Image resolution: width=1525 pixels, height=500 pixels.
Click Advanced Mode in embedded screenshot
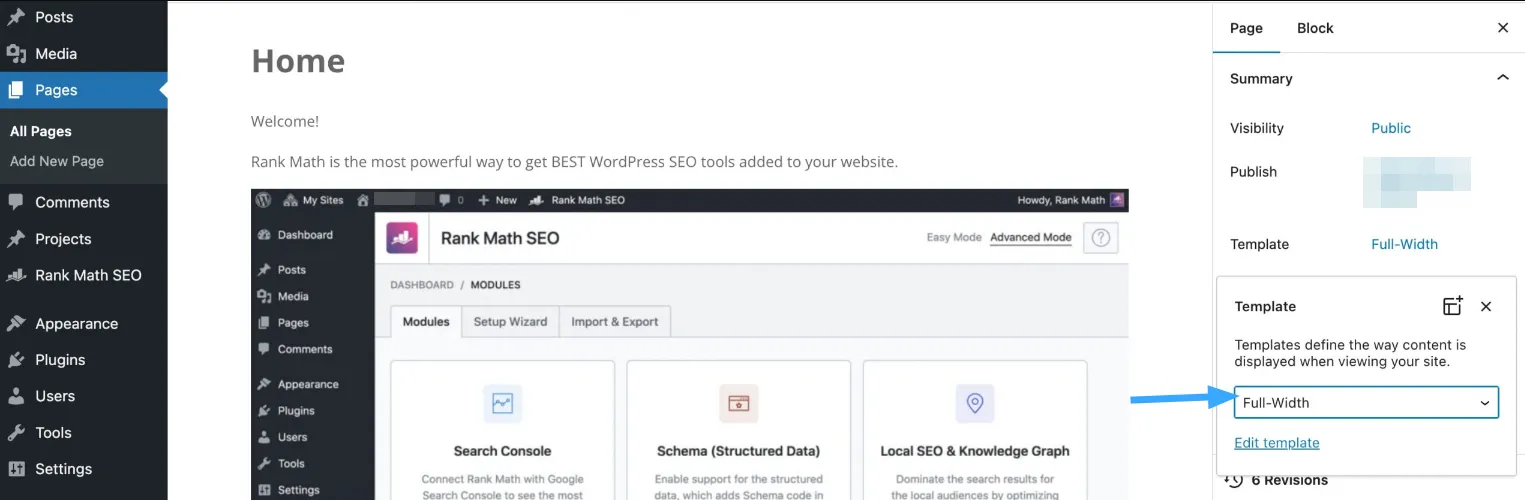point(1030,238)
